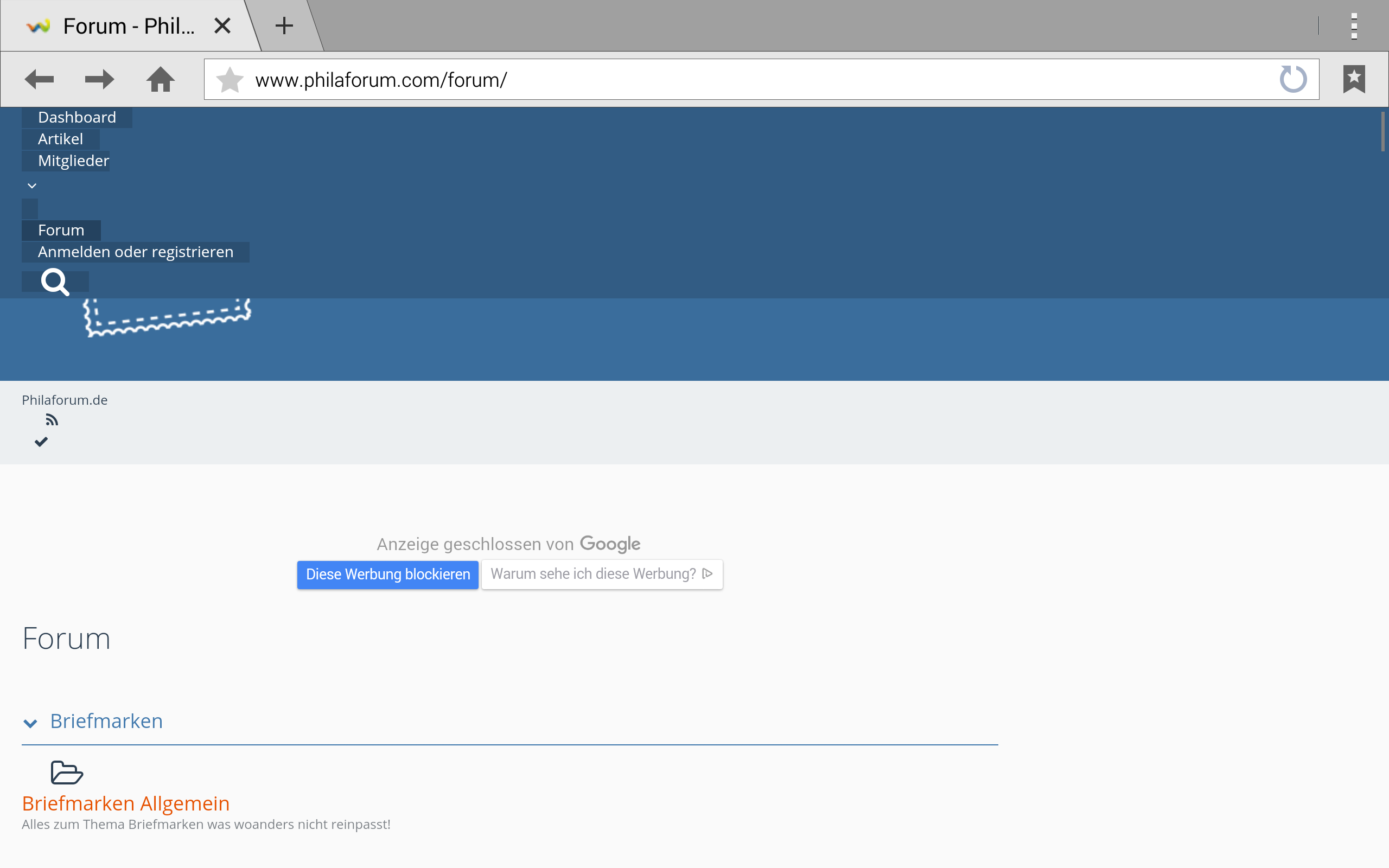This screenshot has height=868, width=1389.
Task: Star this page in the address bar
Action: [230, 80]
